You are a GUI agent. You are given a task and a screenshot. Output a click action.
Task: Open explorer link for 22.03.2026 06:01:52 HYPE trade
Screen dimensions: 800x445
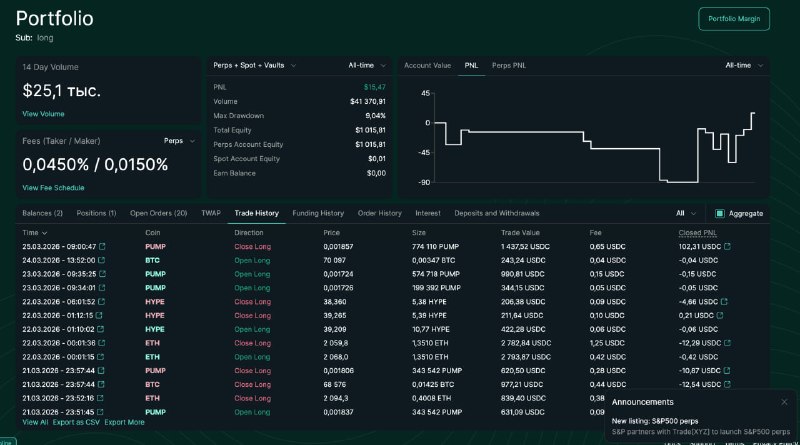click(102, 302)
